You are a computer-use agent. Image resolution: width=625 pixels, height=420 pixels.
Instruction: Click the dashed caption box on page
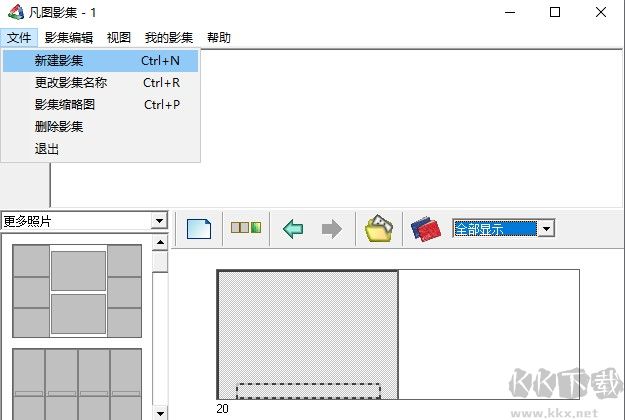coord(308,391)
